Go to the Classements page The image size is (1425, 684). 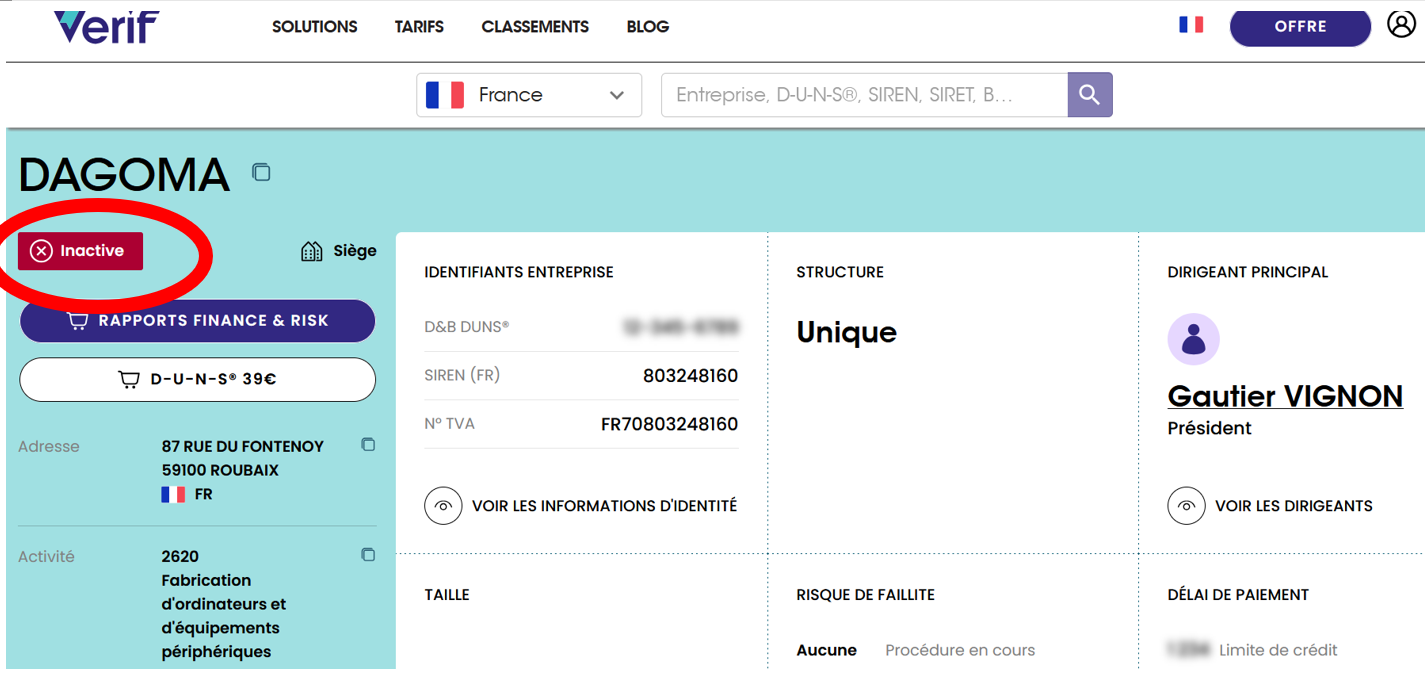(x=535, y=27)
